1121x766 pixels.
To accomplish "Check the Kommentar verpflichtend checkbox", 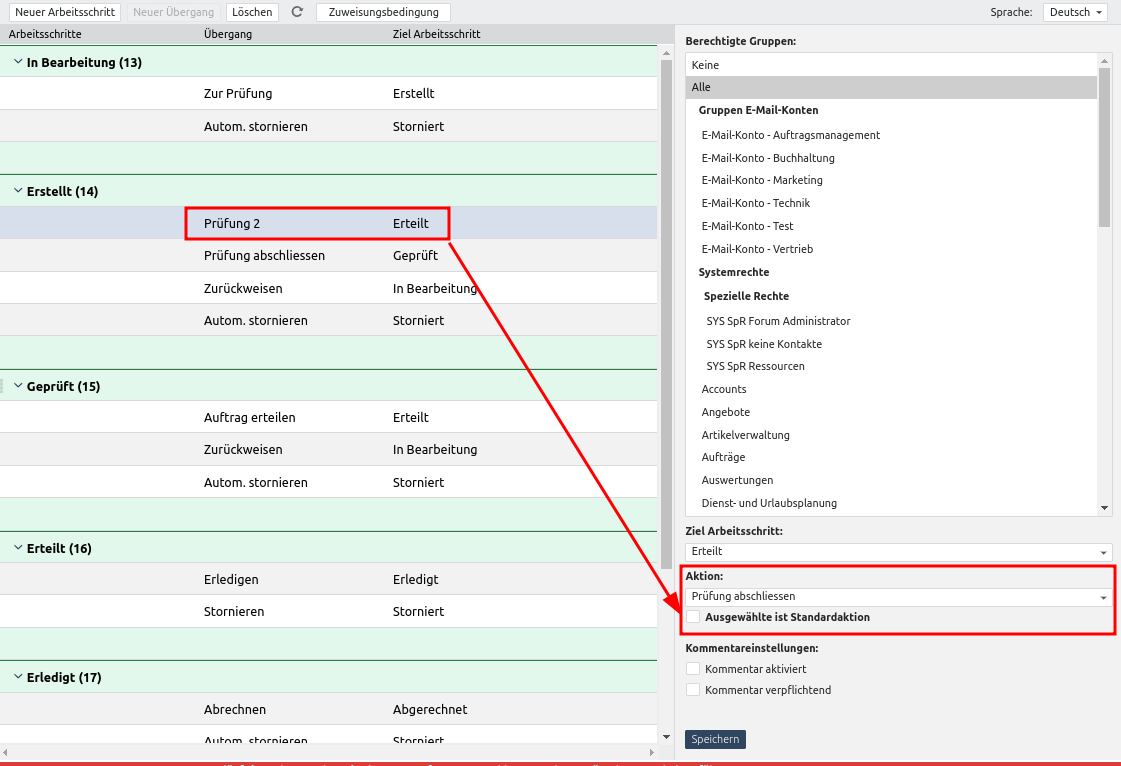I will [x=693, y=690].
